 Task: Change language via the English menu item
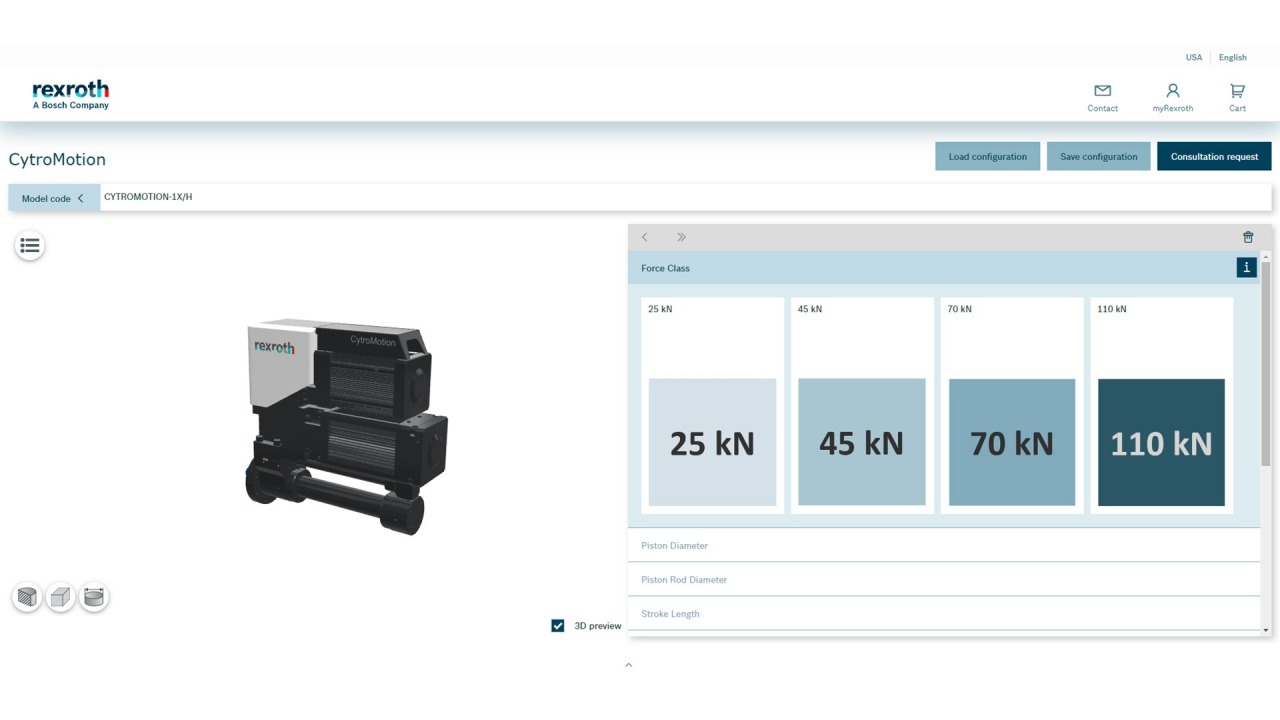point(1232,57)
